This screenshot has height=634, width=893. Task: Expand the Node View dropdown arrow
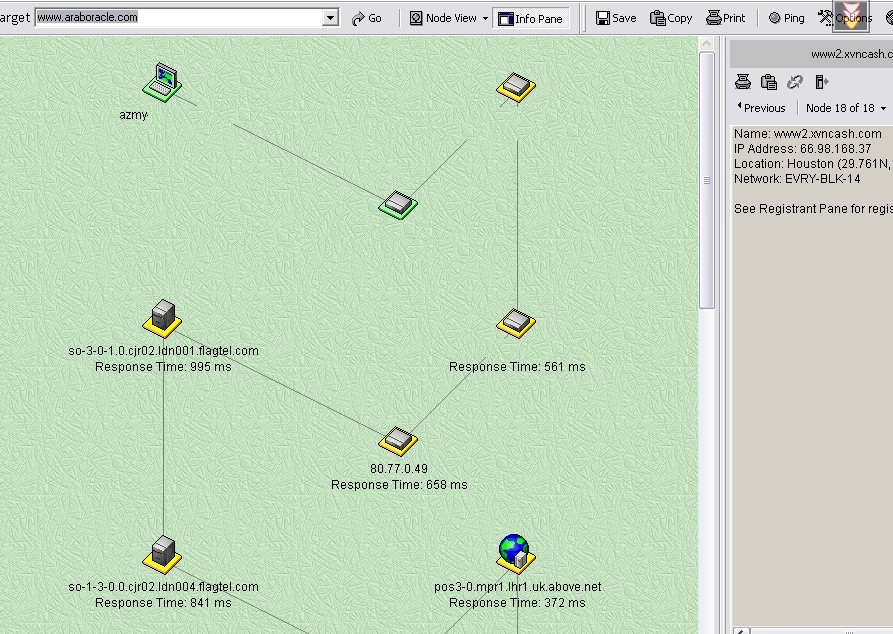tap(485, 18)
